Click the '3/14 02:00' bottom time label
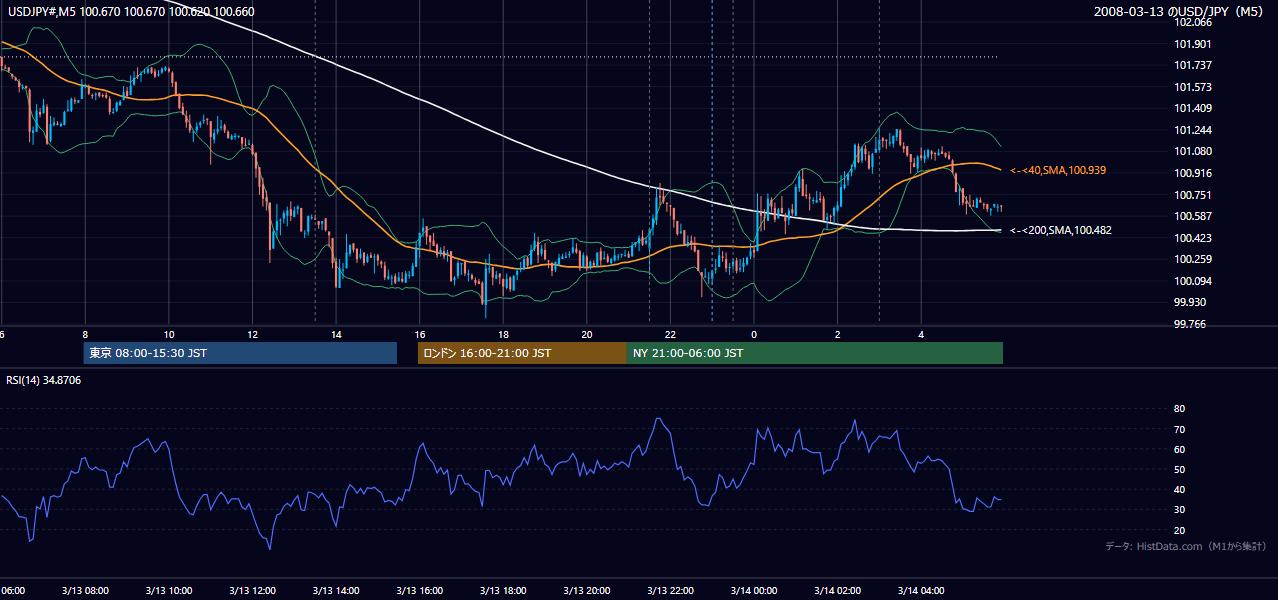1278x600 pixels. click(x=838, y=591)
